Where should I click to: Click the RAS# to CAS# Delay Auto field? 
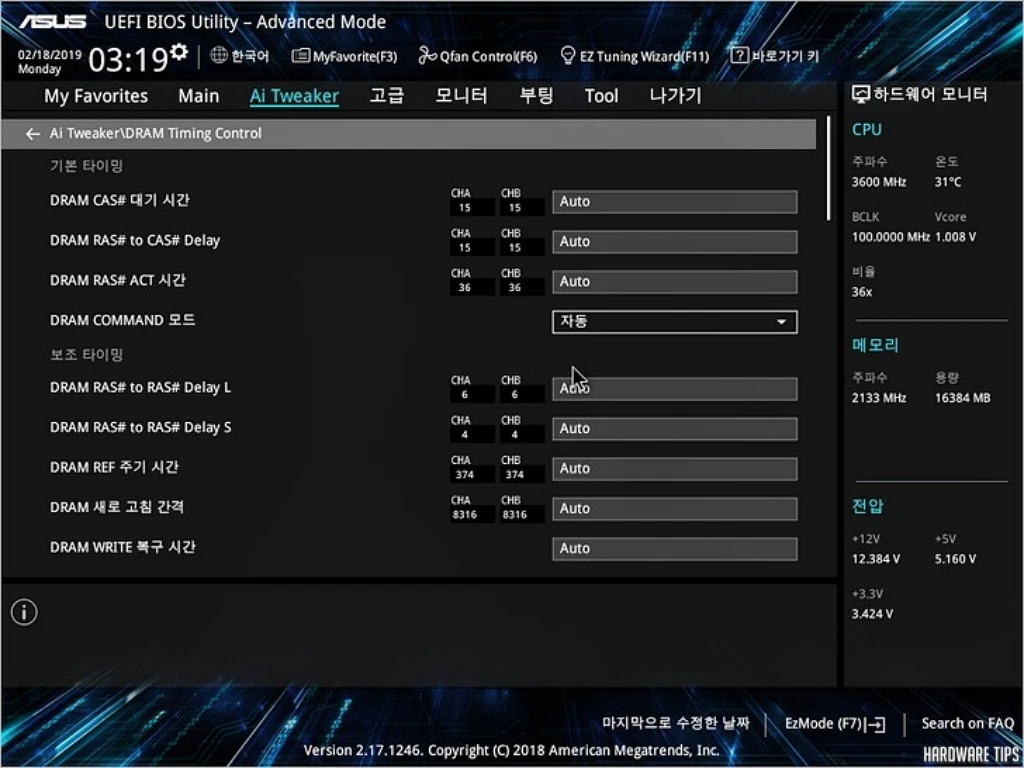pos(675,242)
